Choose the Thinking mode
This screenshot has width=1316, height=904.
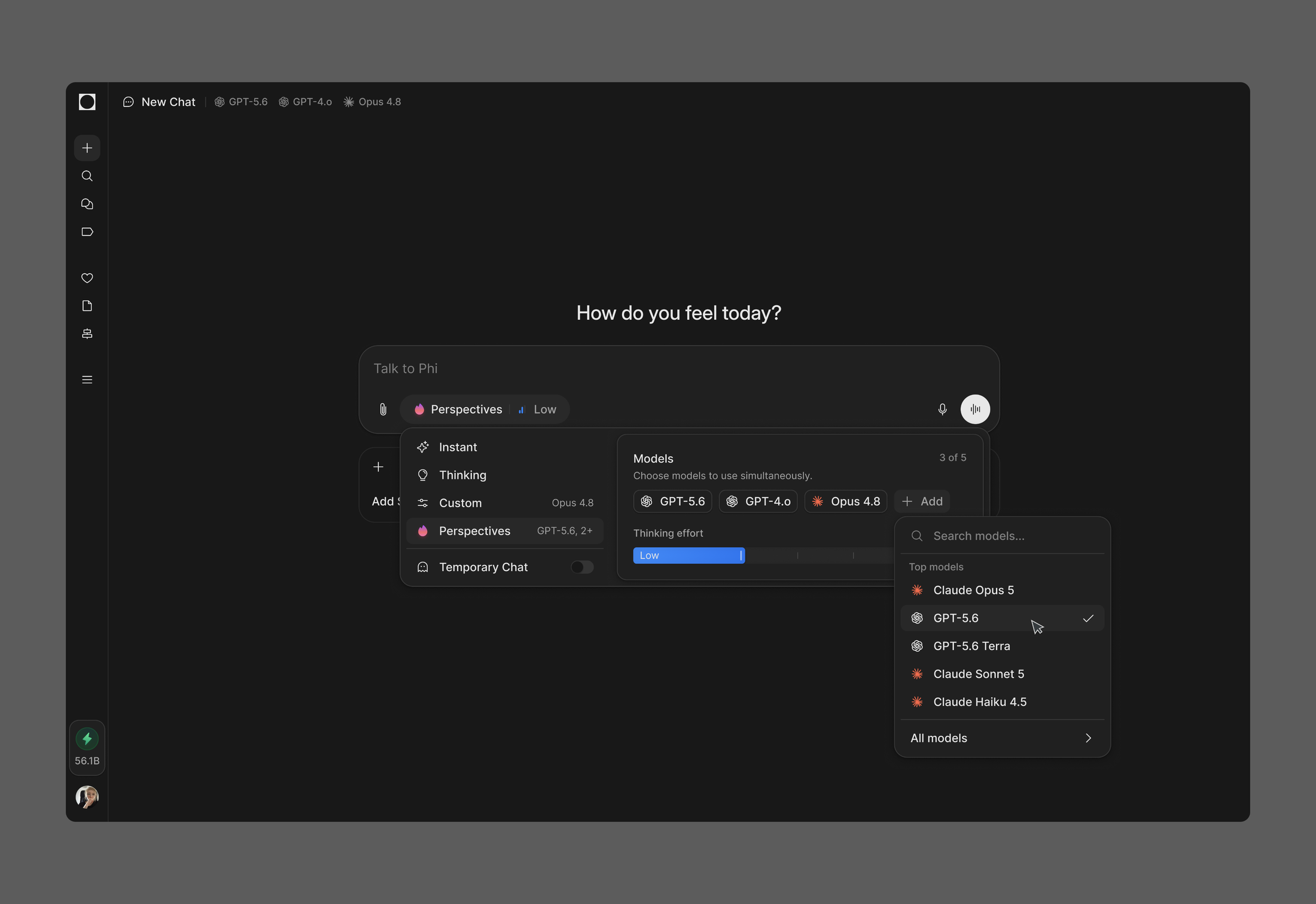tap(505, 475)
